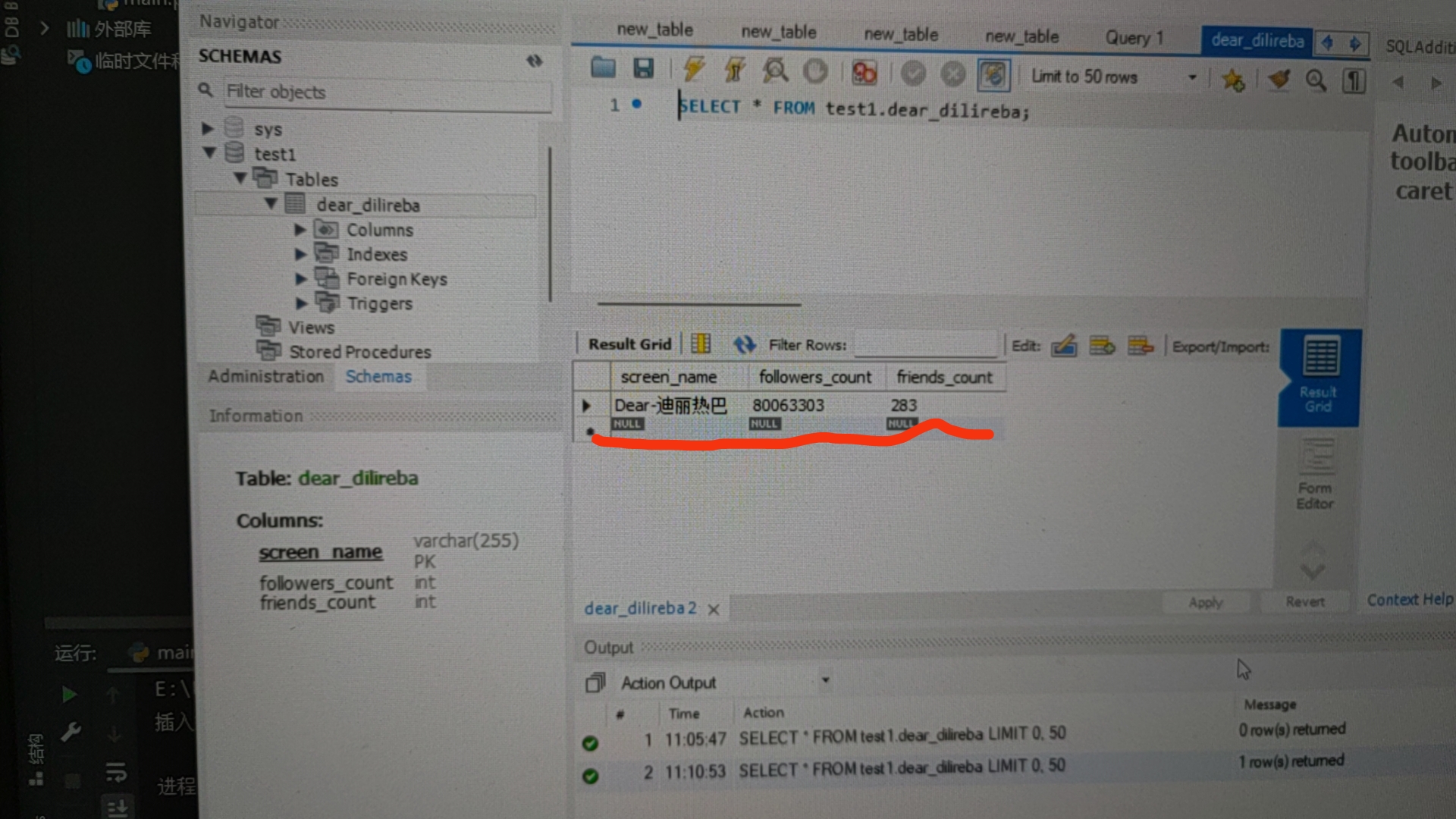Click the Apply button
This screenshot has width=1456, height=819.
coord(1205,602)
